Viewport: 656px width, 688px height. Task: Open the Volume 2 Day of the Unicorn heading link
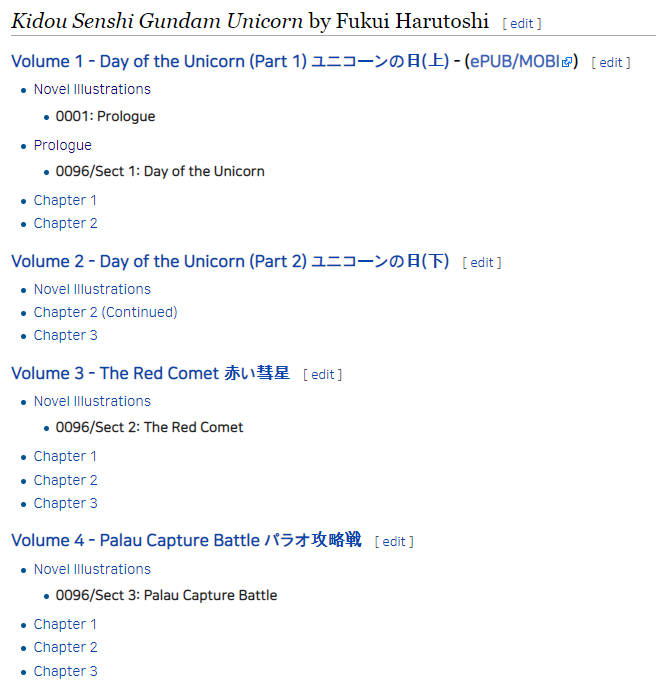(230, 262)
